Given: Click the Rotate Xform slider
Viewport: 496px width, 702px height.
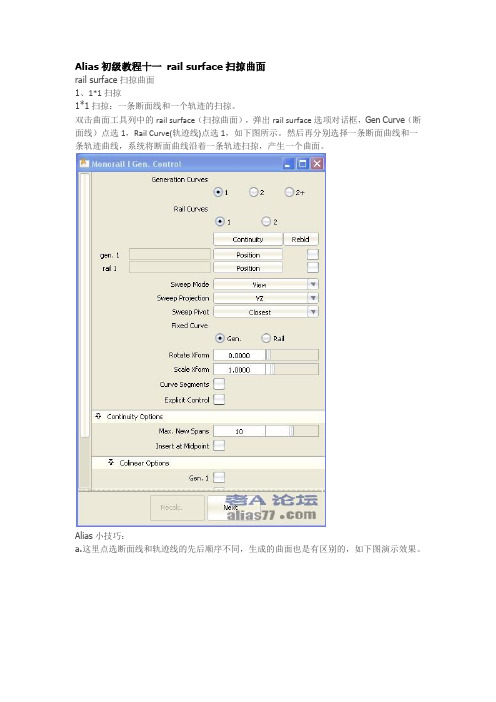Looking at the screenshot, I should 292,355.
